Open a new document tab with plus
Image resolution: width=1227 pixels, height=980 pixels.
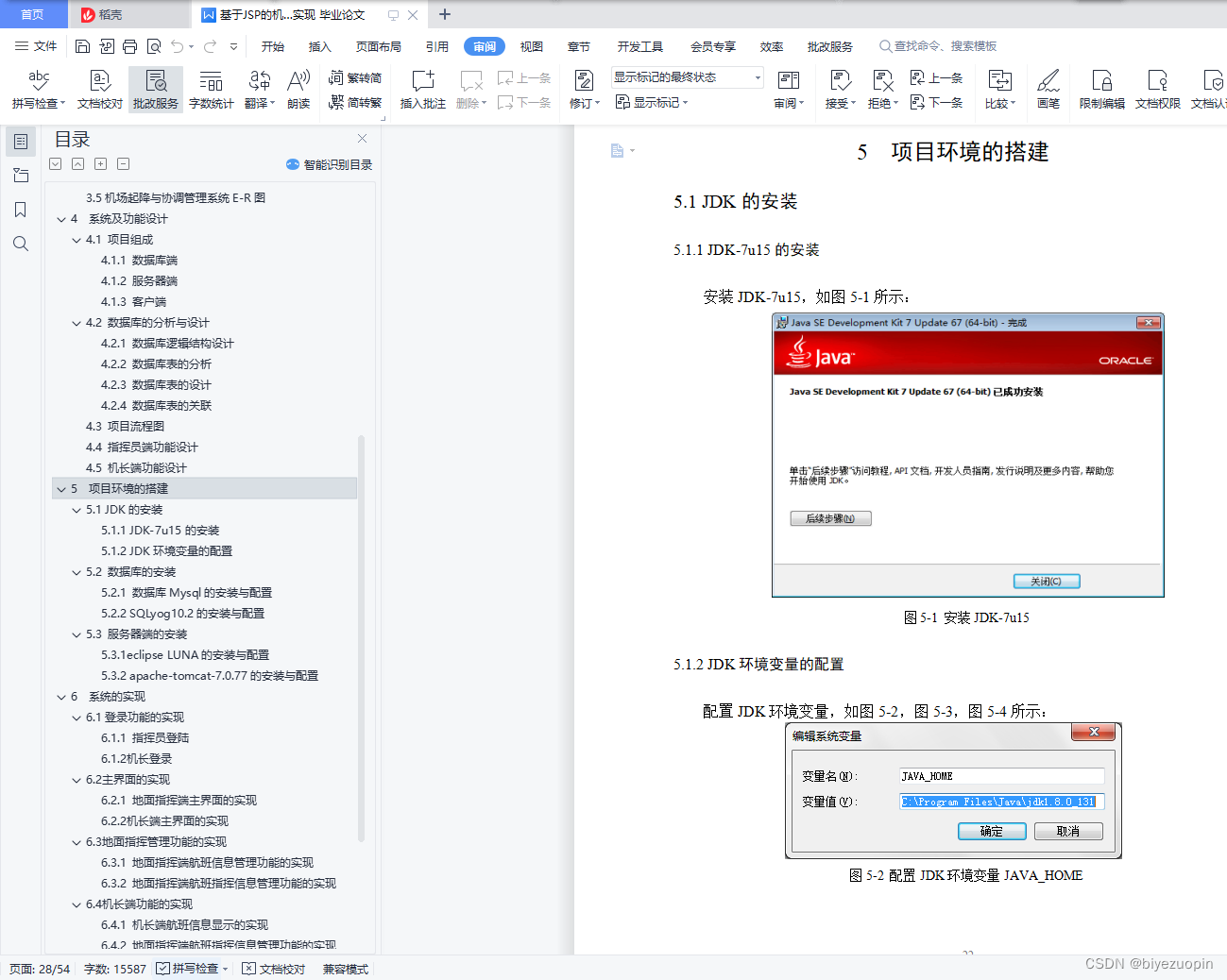[445, 14]
